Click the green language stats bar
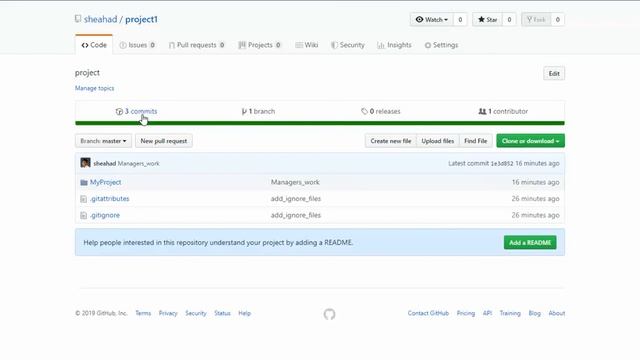Viewport: 640px width, 360px height. pyautogui.click(x=320, y=123)
